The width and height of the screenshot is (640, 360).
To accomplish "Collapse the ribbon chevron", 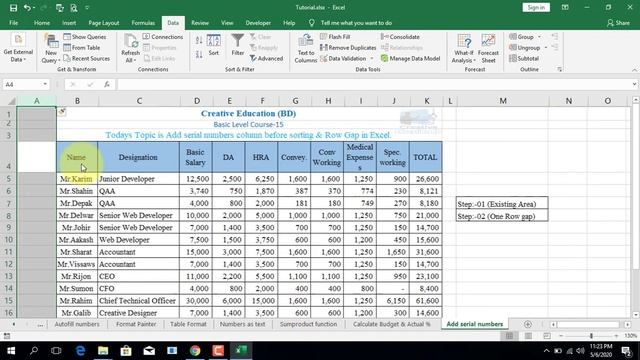I will point(634,70).
